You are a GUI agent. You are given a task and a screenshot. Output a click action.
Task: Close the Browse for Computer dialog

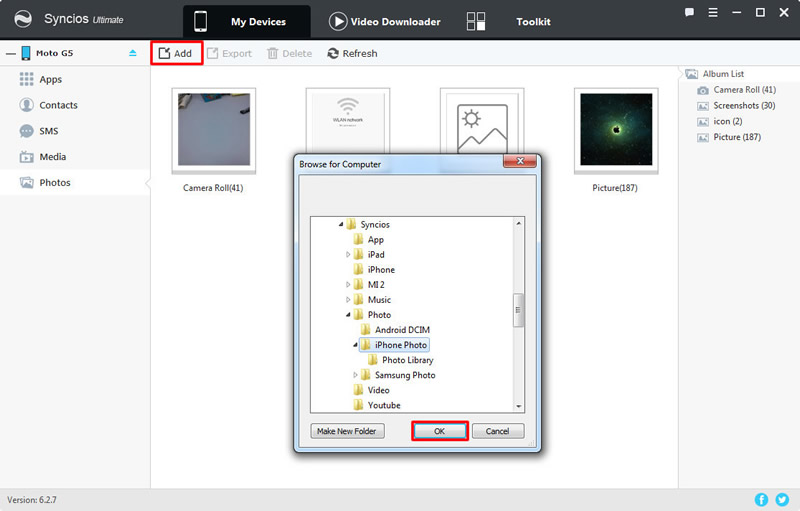(x=519, y=161)
